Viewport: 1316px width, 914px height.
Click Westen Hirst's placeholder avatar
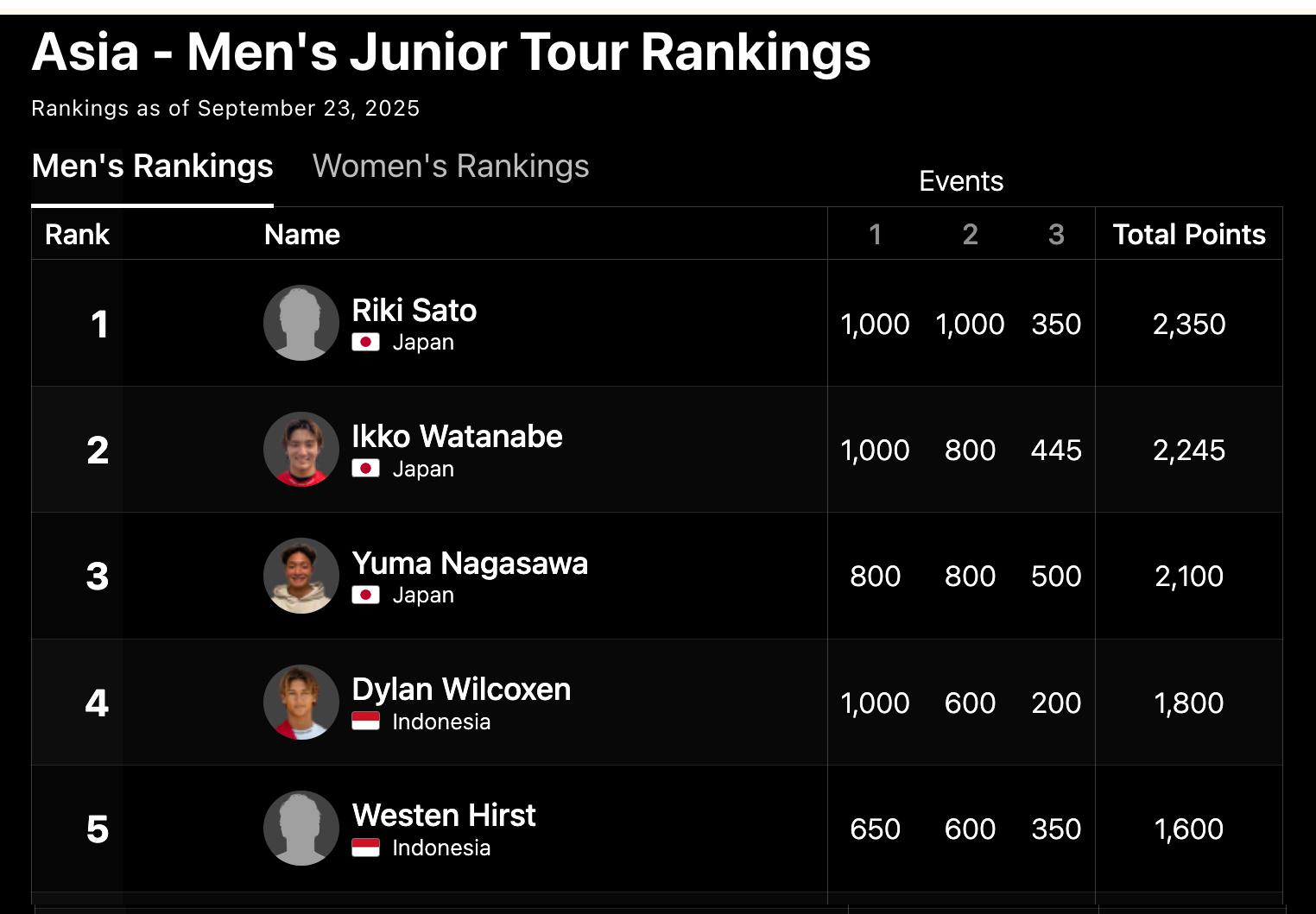pos(301,829)
